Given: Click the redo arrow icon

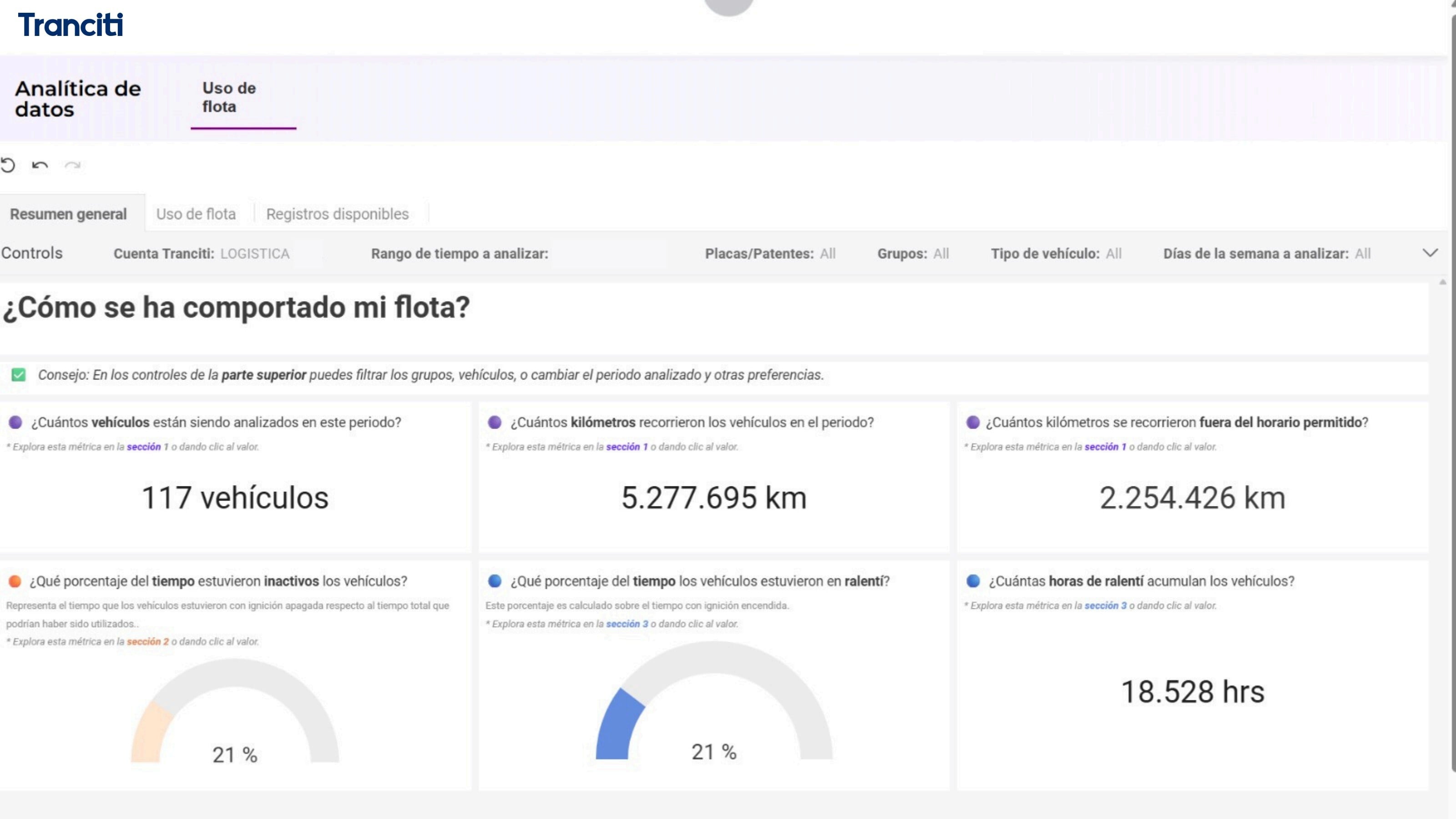Looking at the screenshot, I should pos(72,165).
